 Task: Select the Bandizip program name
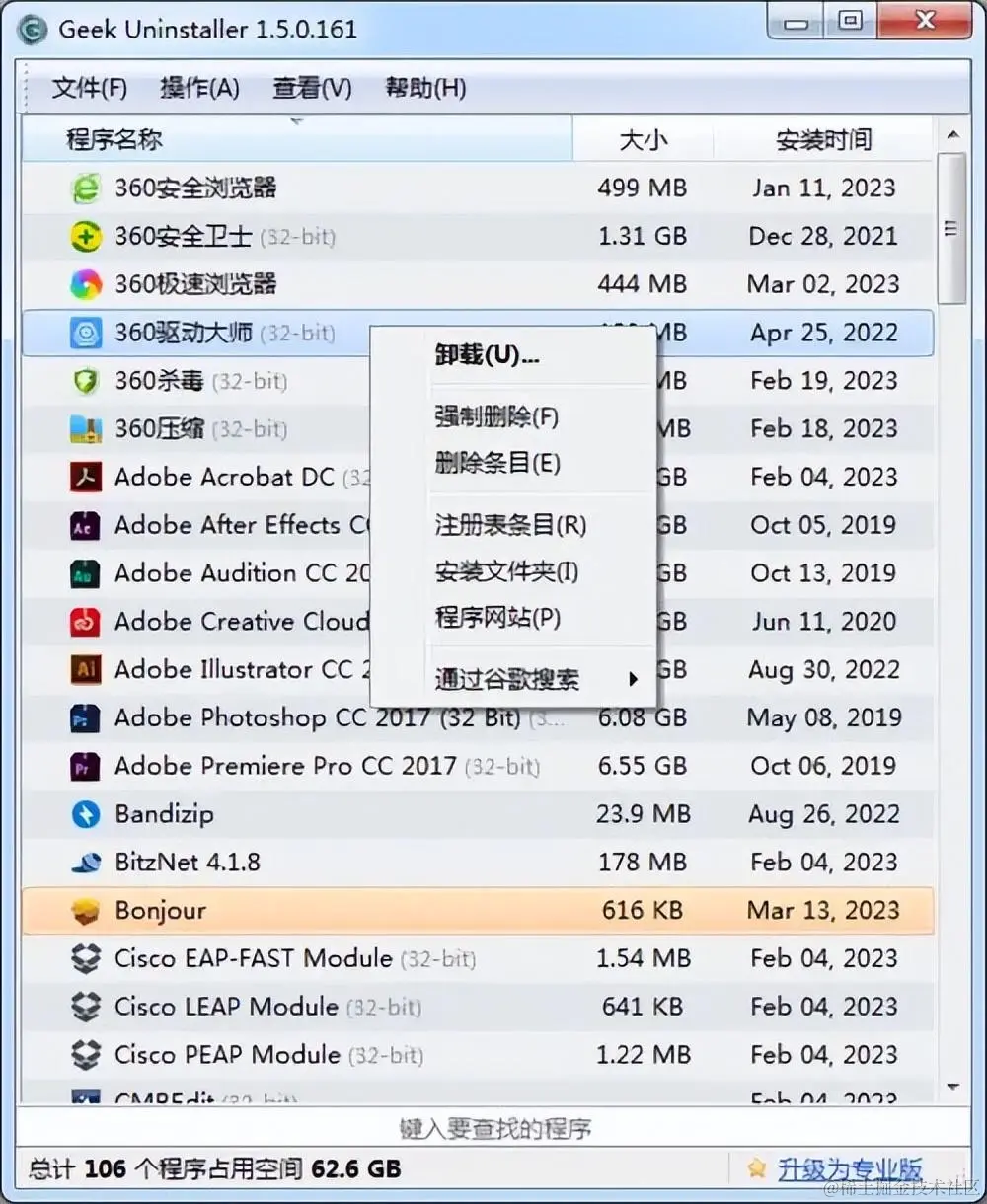point(164,814)
